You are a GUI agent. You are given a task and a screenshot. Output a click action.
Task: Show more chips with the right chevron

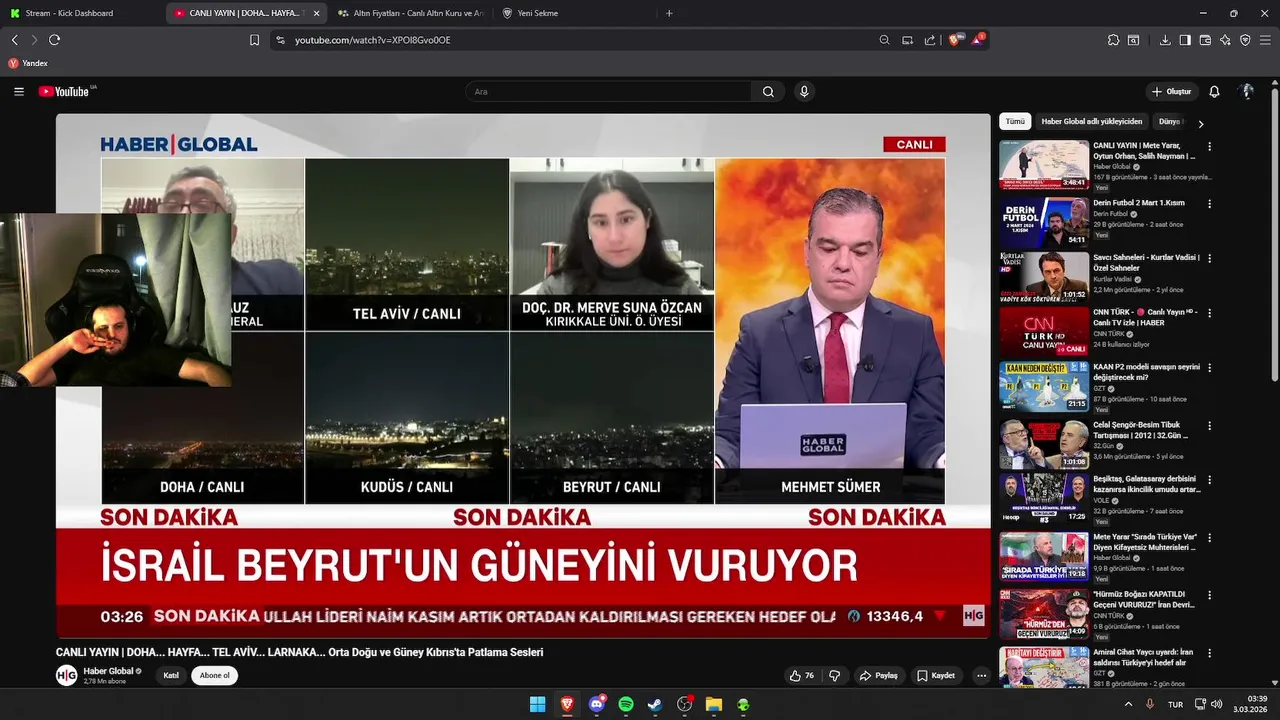[1200, 124]
